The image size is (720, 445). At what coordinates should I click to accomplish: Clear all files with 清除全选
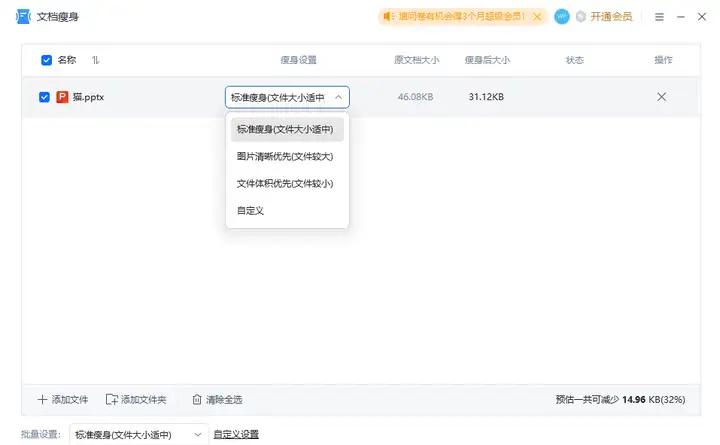(217, 399)
